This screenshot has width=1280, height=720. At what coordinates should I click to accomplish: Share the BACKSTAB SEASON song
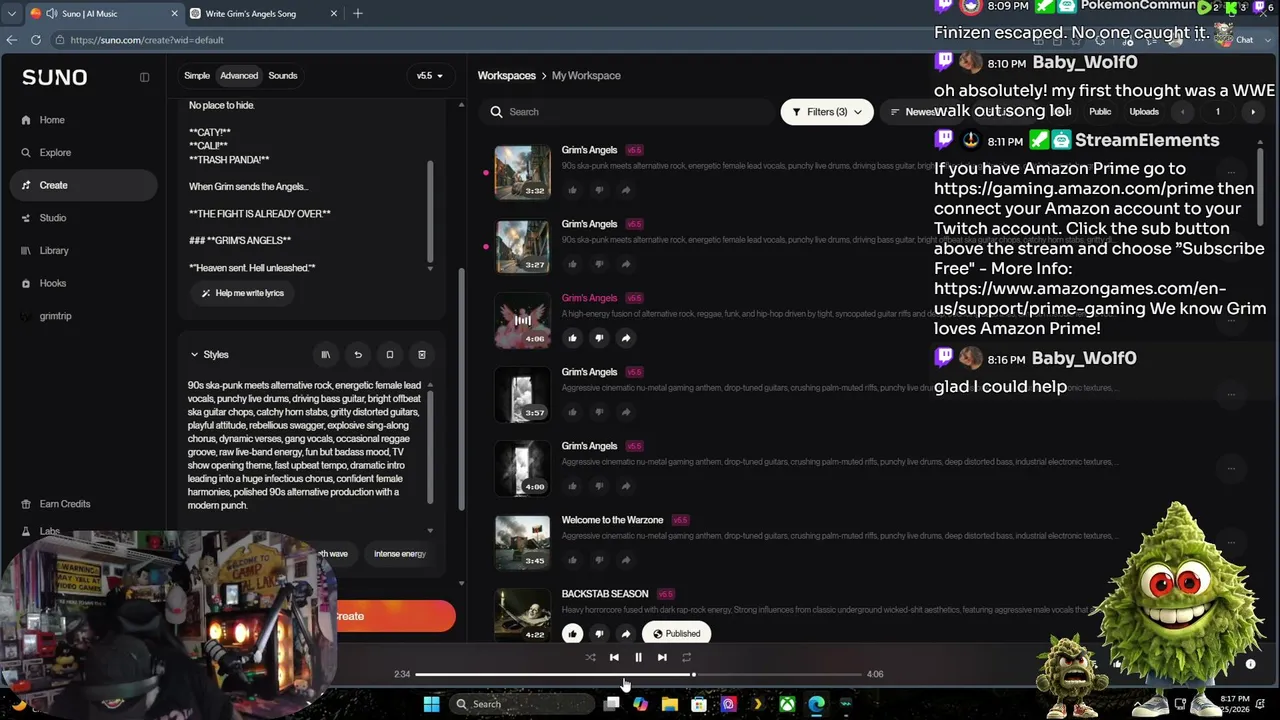pyautogui.click(x=626, y=633)
